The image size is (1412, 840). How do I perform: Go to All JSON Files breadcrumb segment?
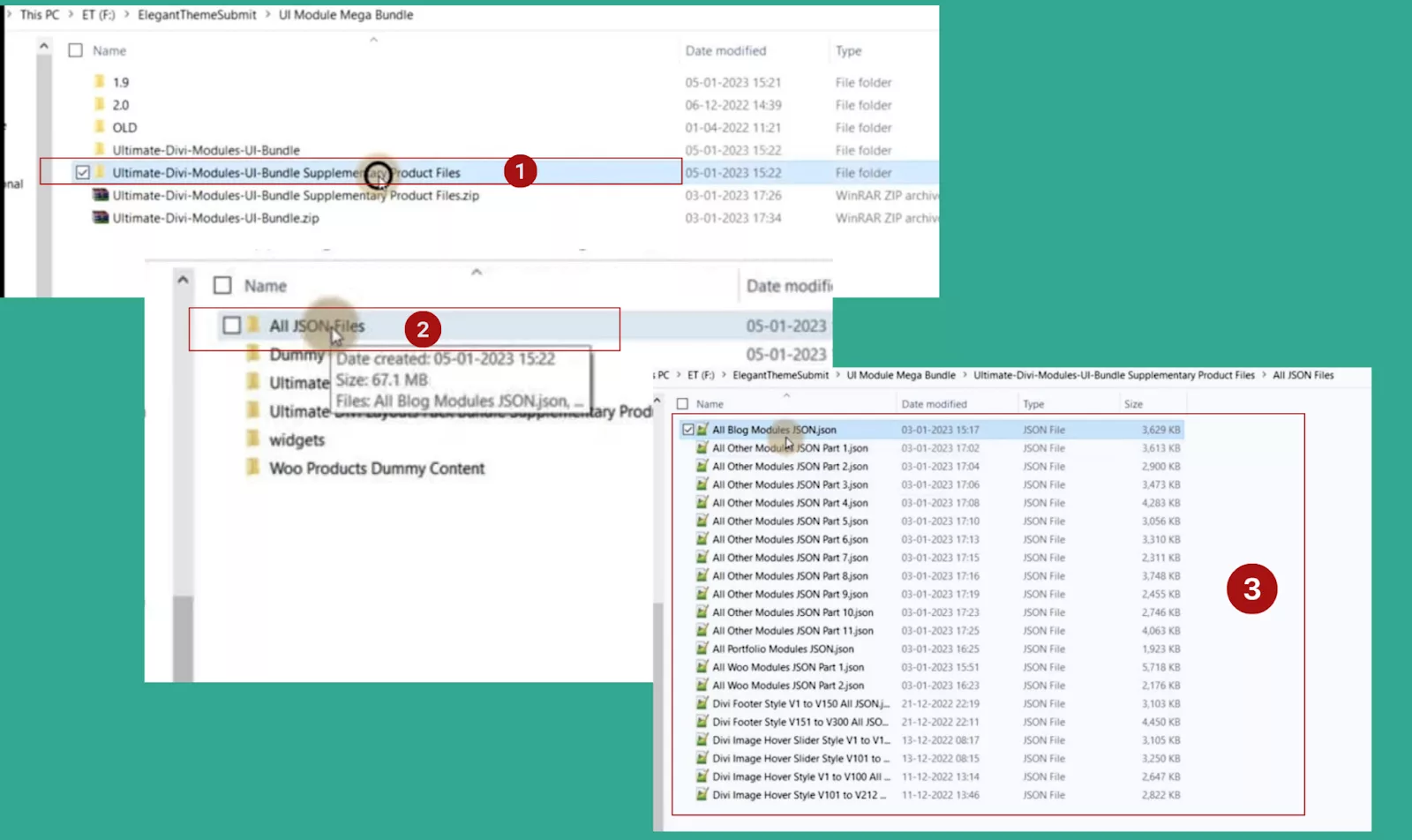(1303, 375)
